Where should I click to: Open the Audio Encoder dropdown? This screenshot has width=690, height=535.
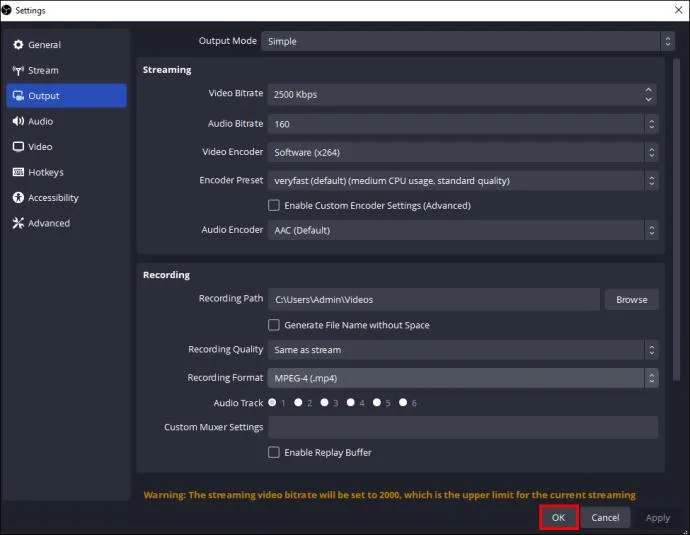coord(463,230)
